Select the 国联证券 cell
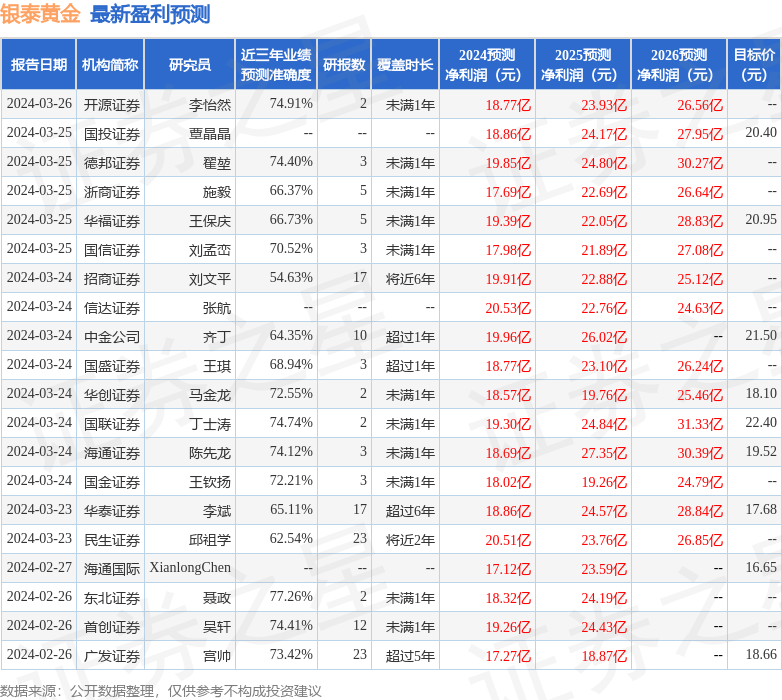Screen dimensions: 782x700 [x=112, y=423]
